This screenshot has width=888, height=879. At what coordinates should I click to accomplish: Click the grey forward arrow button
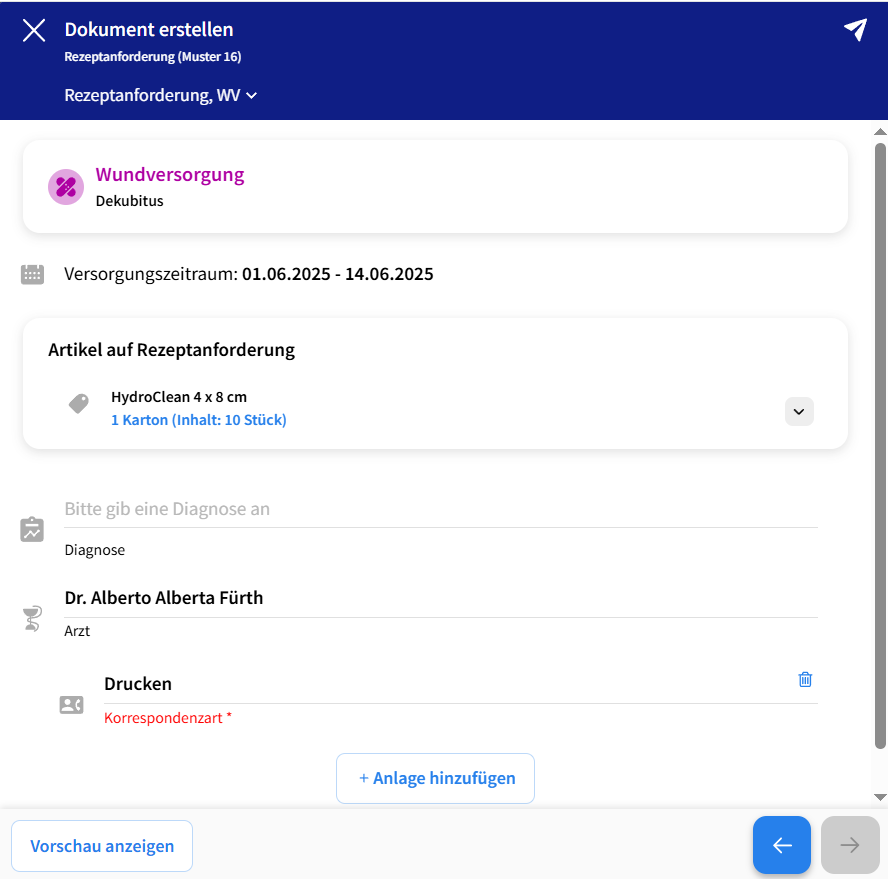tap(849, 846)
